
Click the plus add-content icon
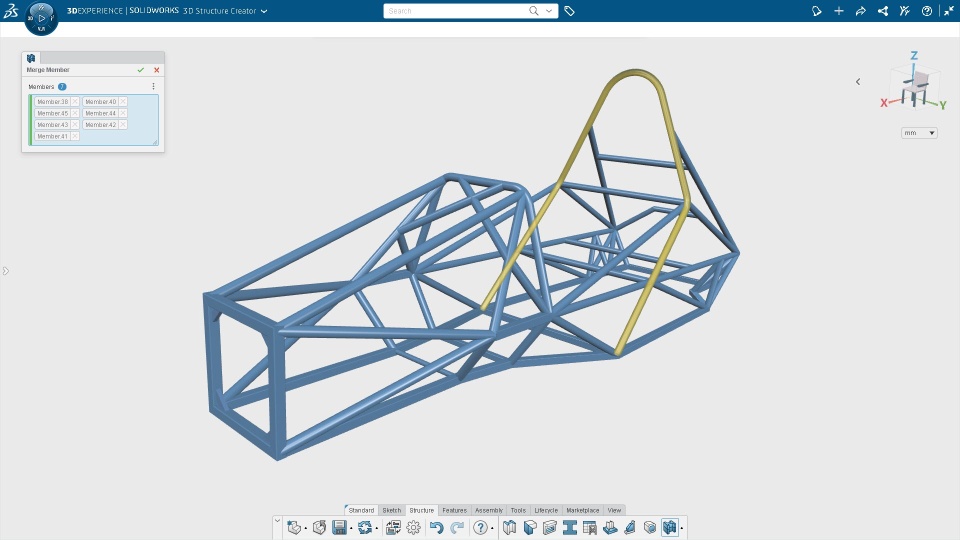tap(839, 11)
